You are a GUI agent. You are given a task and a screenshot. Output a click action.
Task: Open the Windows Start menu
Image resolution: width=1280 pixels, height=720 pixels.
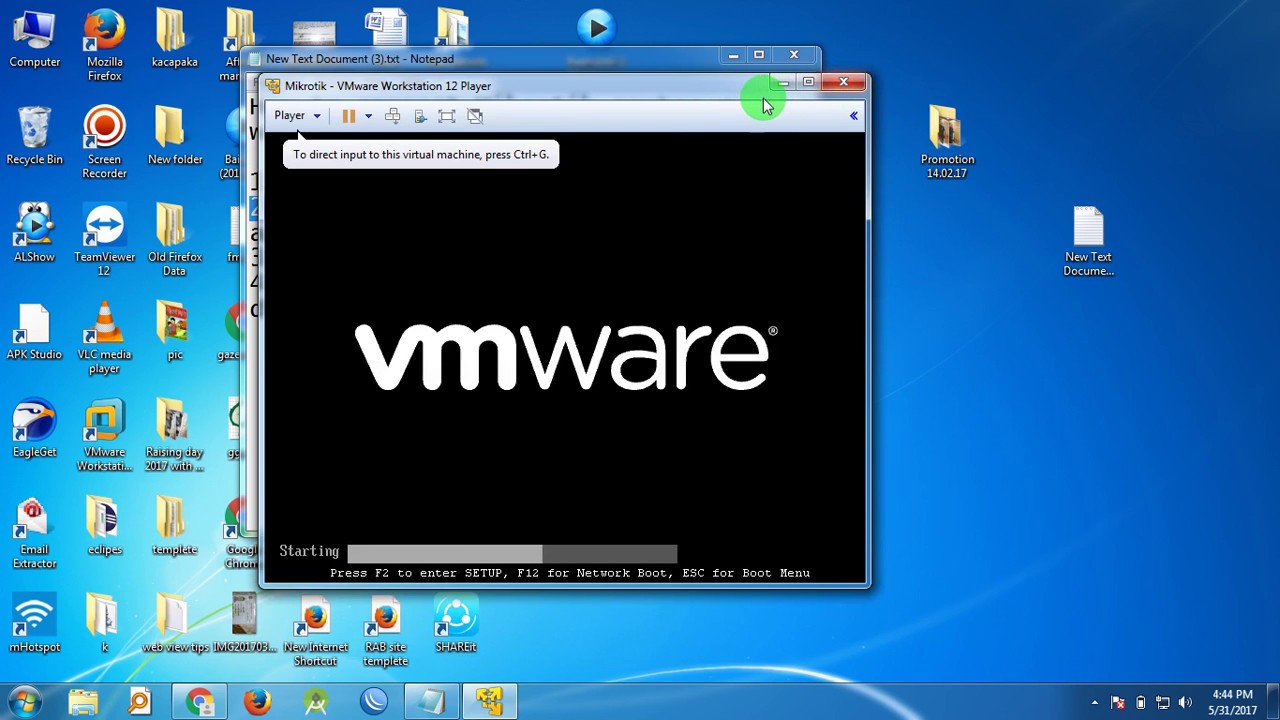tap(25, 701)
